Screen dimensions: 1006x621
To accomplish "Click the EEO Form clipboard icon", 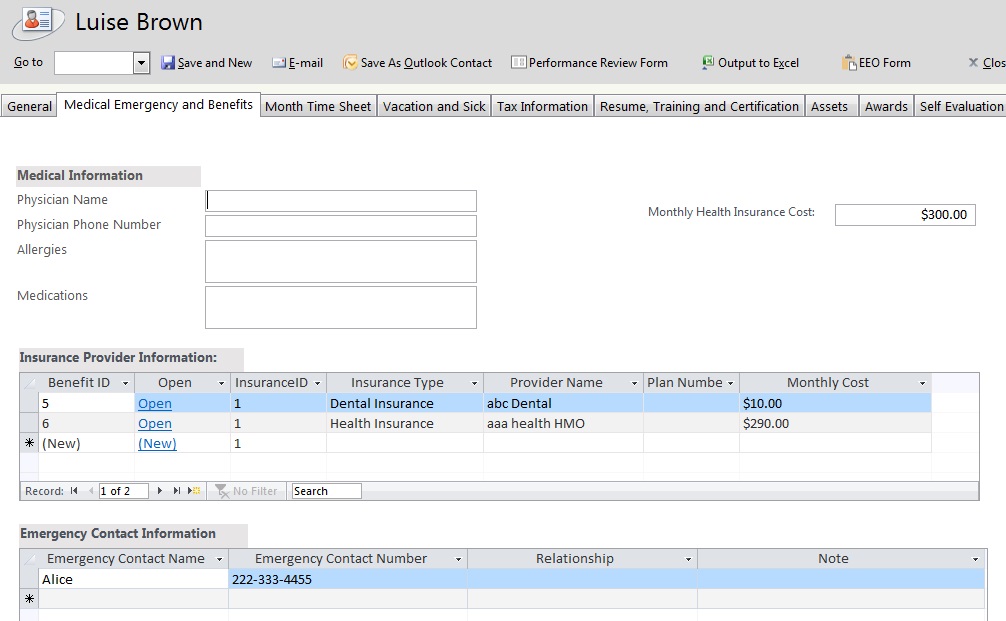I will click(849, 62).
